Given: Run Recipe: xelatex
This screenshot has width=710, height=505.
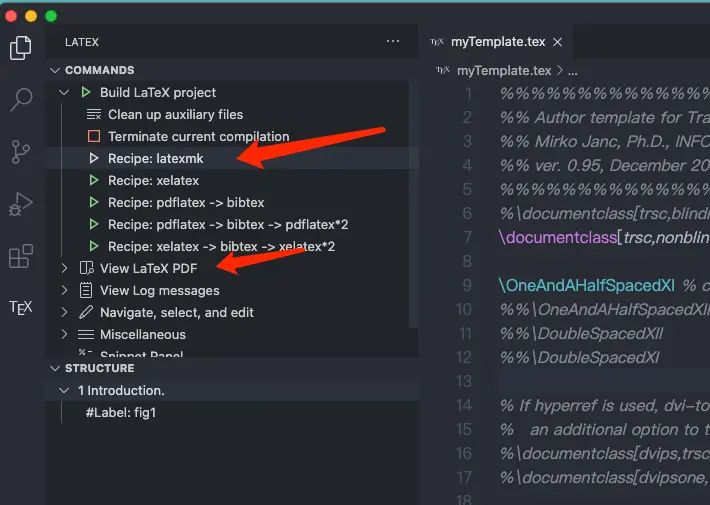Looking at the screenshot, I should coord(154,180).
